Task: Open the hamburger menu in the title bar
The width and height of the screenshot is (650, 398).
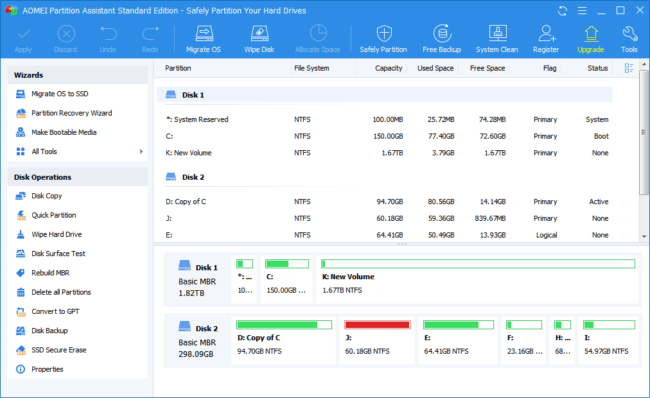Action: click(582, 11)
